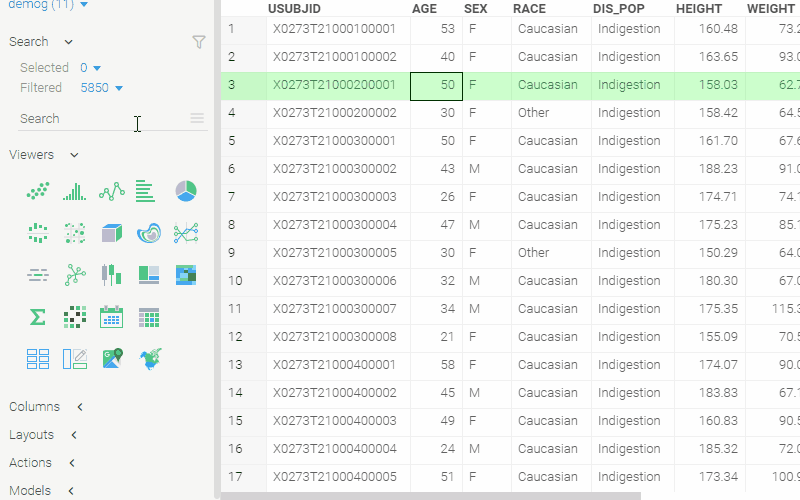The image size is (800, 500).
Task: Open the Filtered 5850 dropdown
Action: 119,89
